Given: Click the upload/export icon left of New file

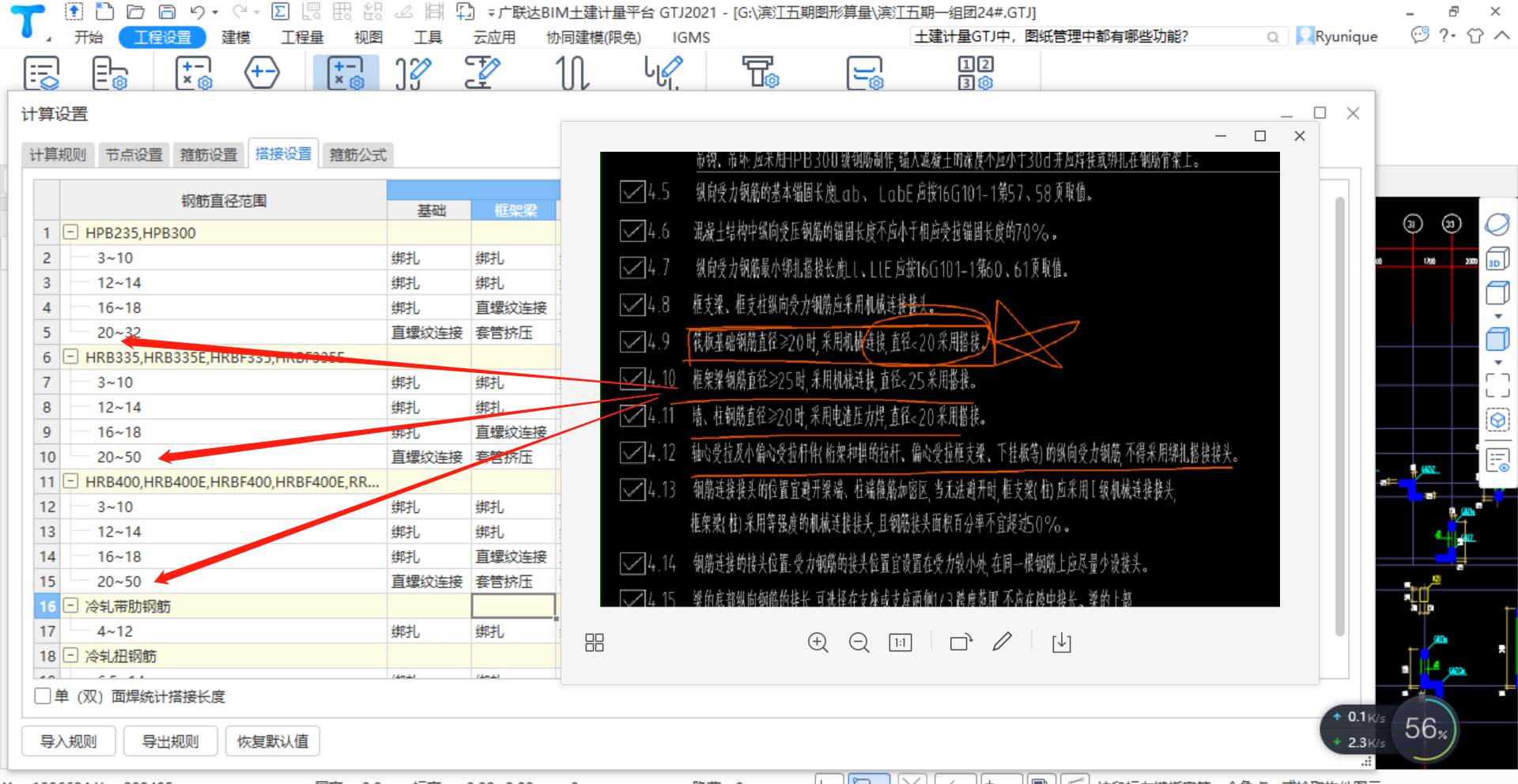Looking at the screenshot, I should (x=74, y=12).
